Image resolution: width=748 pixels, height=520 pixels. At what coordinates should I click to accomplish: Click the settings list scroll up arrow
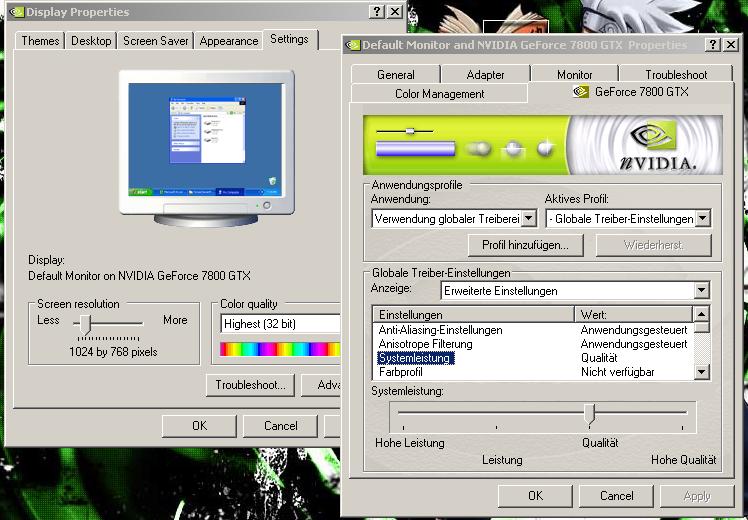coord(701,314)
